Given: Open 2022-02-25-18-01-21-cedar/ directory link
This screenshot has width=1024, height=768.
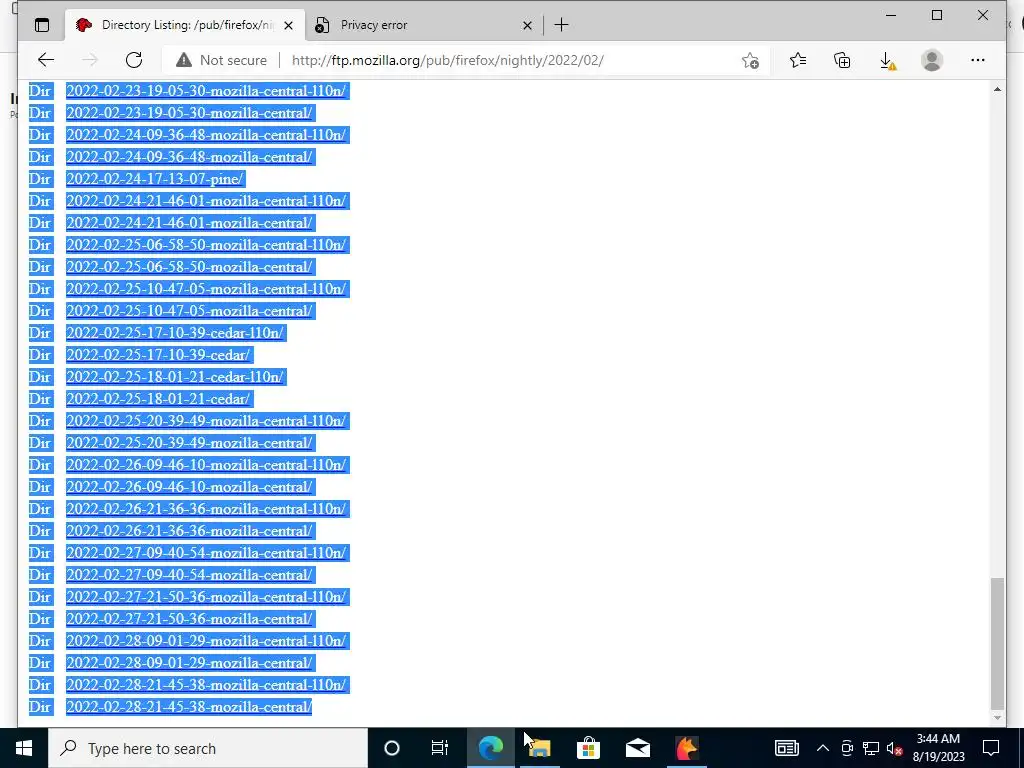Looking at the screenshot, I should [158, 399].
